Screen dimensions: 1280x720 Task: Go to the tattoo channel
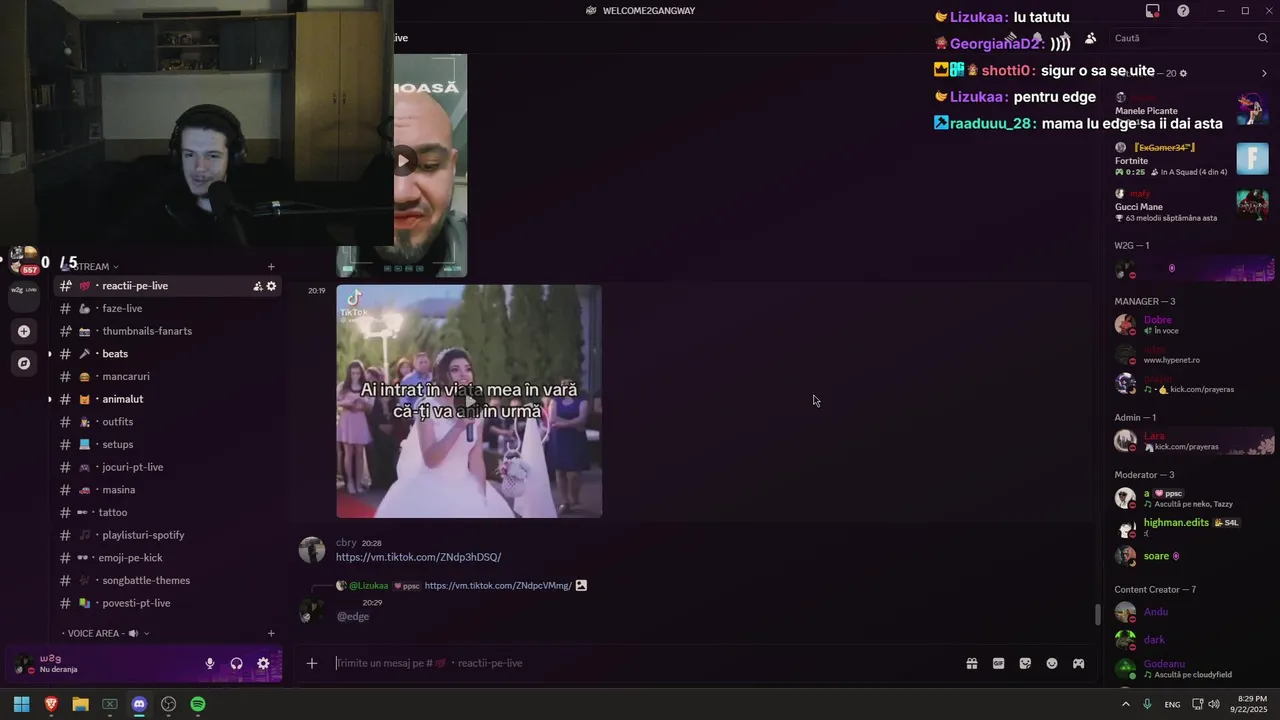coord(166,513)
